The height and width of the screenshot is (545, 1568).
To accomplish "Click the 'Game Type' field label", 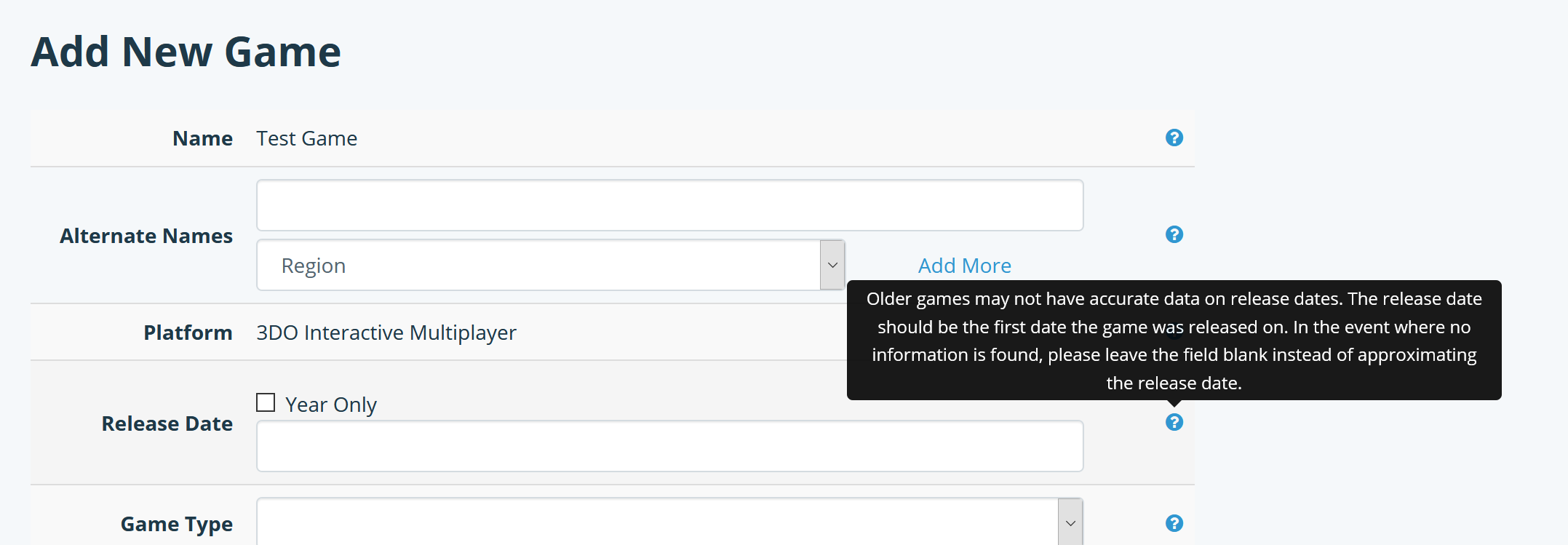I will pos(177,524).
